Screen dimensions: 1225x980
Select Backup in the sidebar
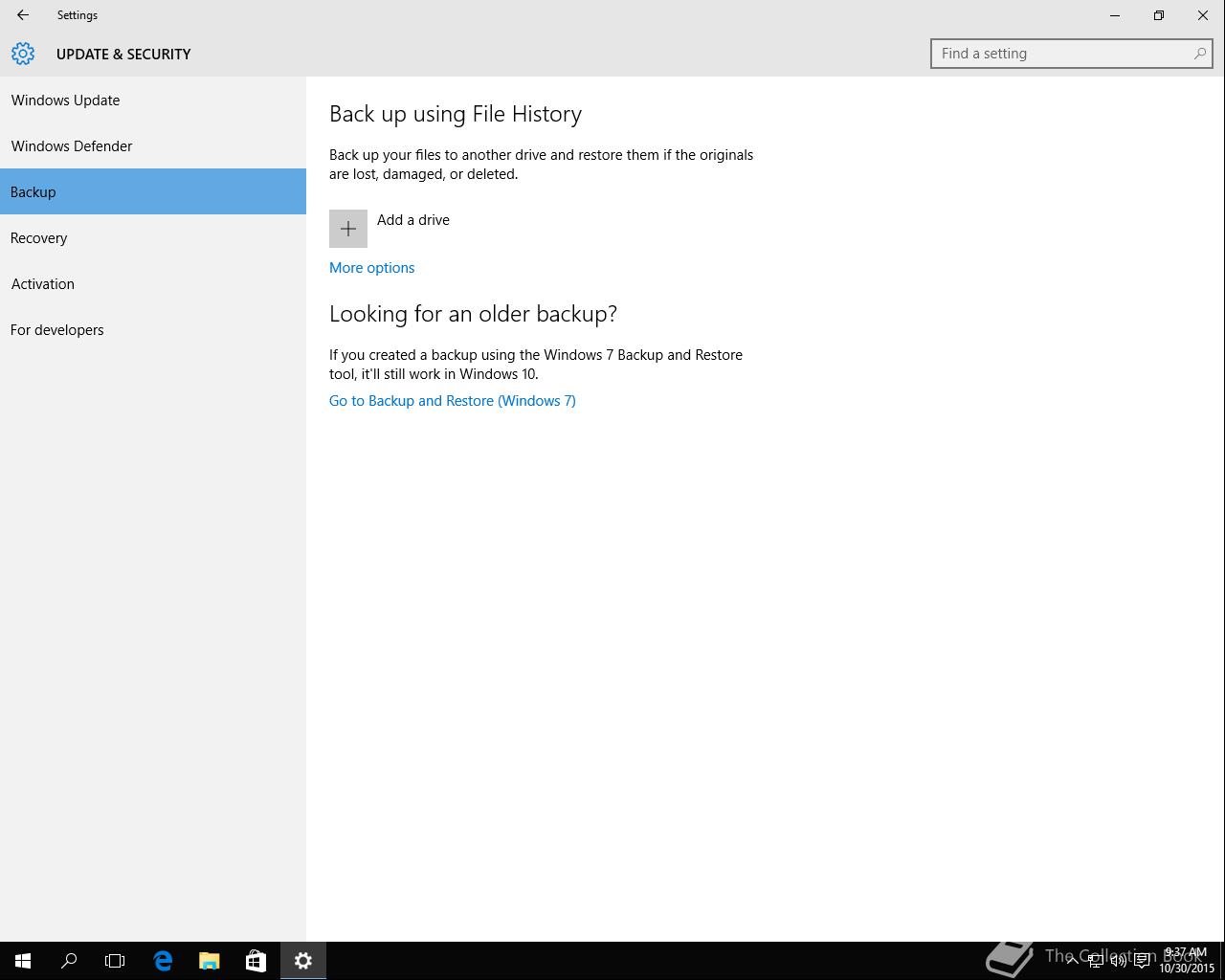click(153, 191)
